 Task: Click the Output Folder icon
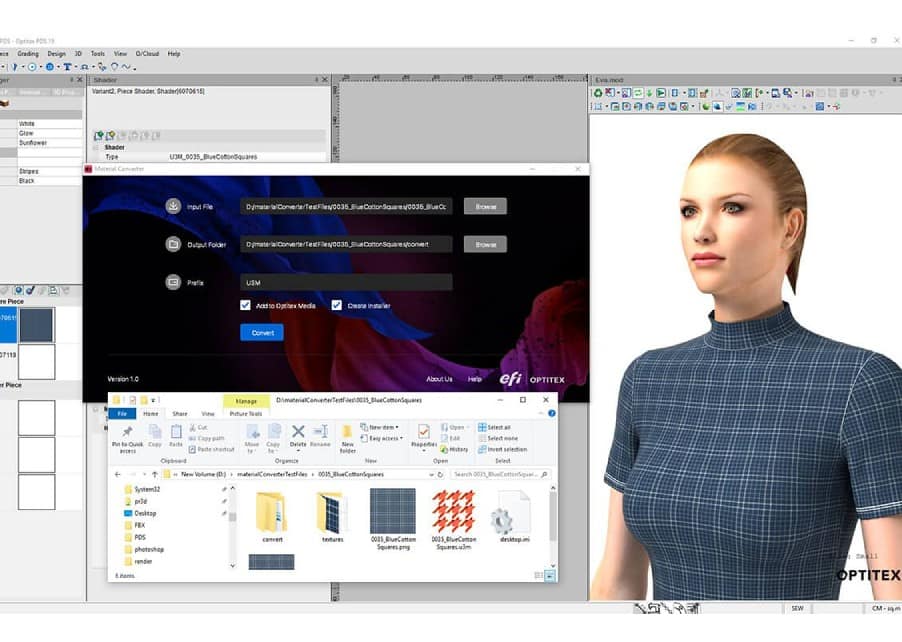pos(173,244)
